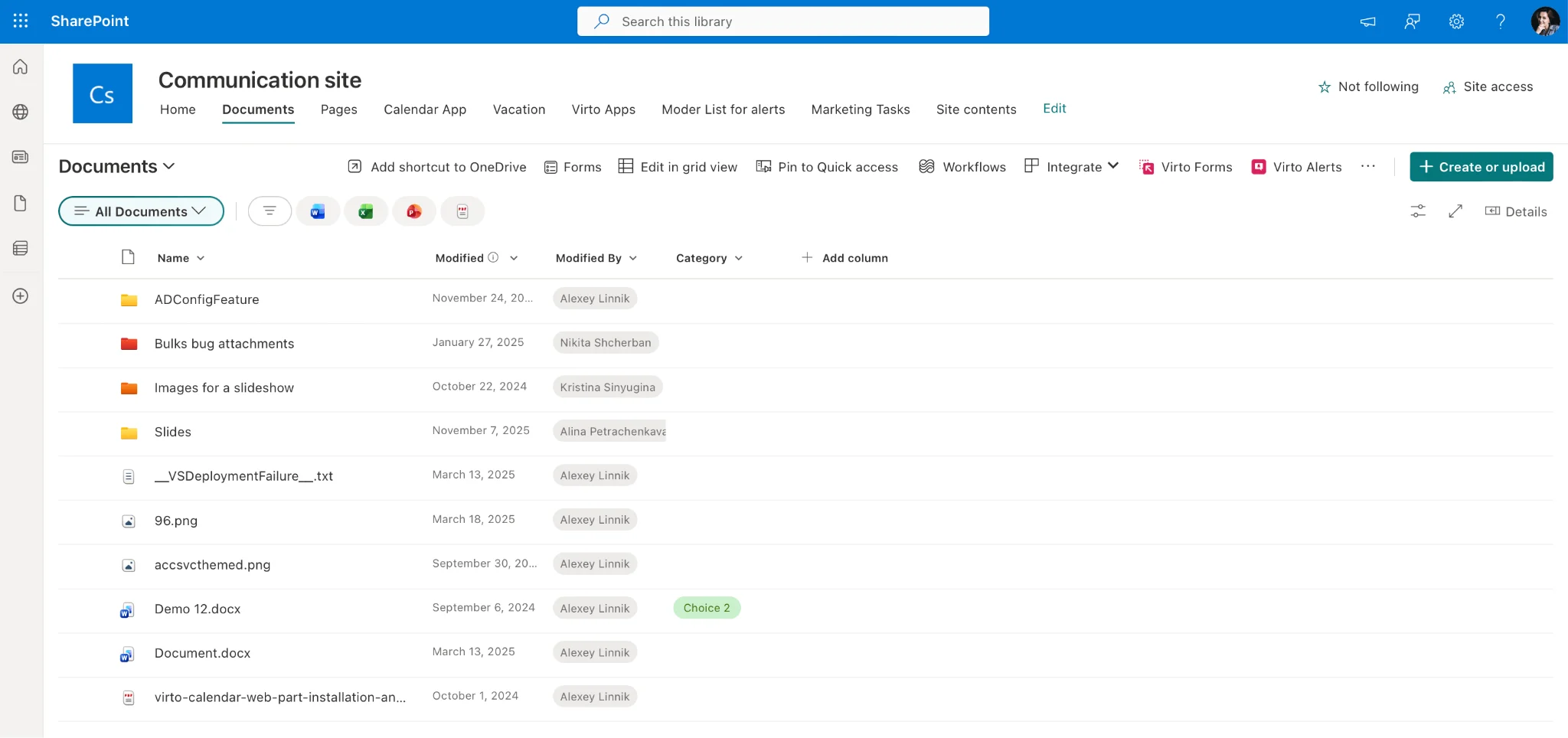Click the Edit navigation link

click(1054, 109)
